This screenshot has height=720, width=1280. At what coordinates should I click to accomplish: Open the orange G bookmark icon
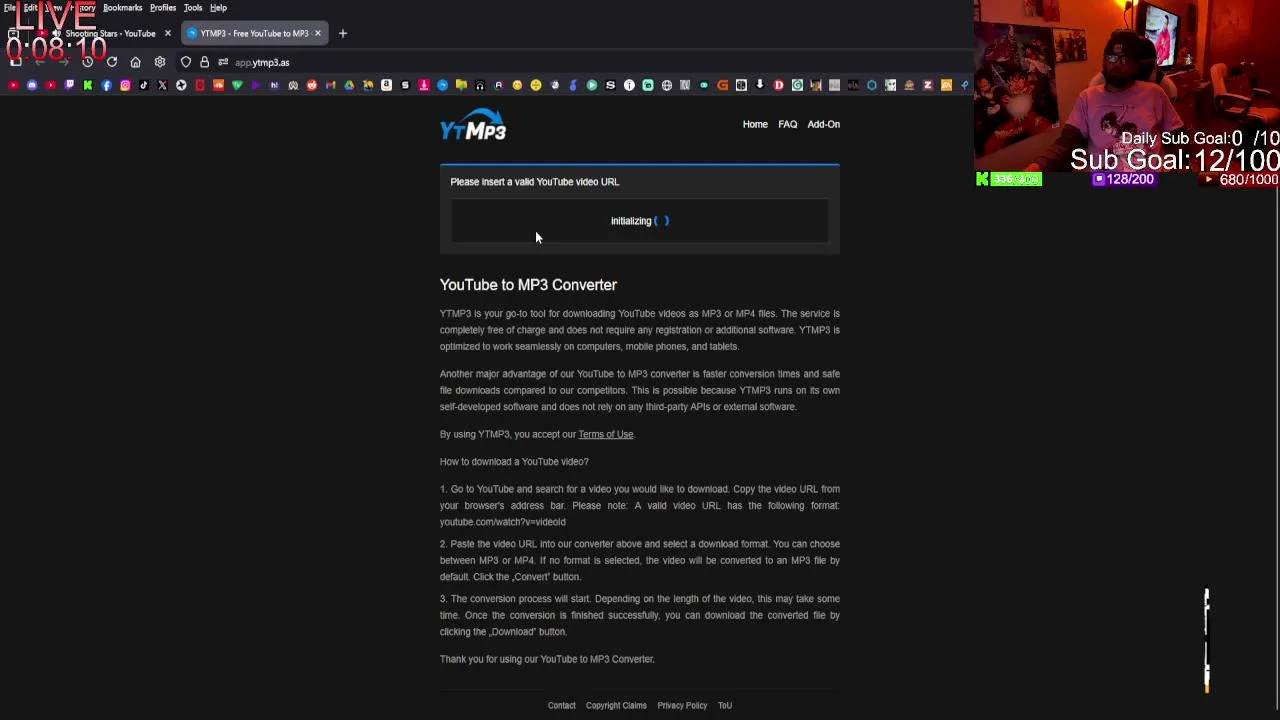pos(722,85)
